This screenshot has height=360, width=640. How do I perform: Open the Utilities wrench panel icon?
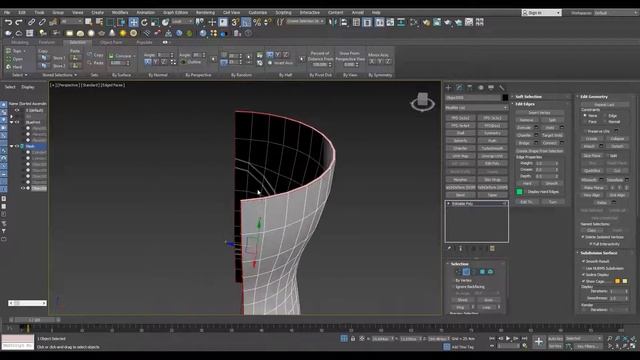(502, 87)
